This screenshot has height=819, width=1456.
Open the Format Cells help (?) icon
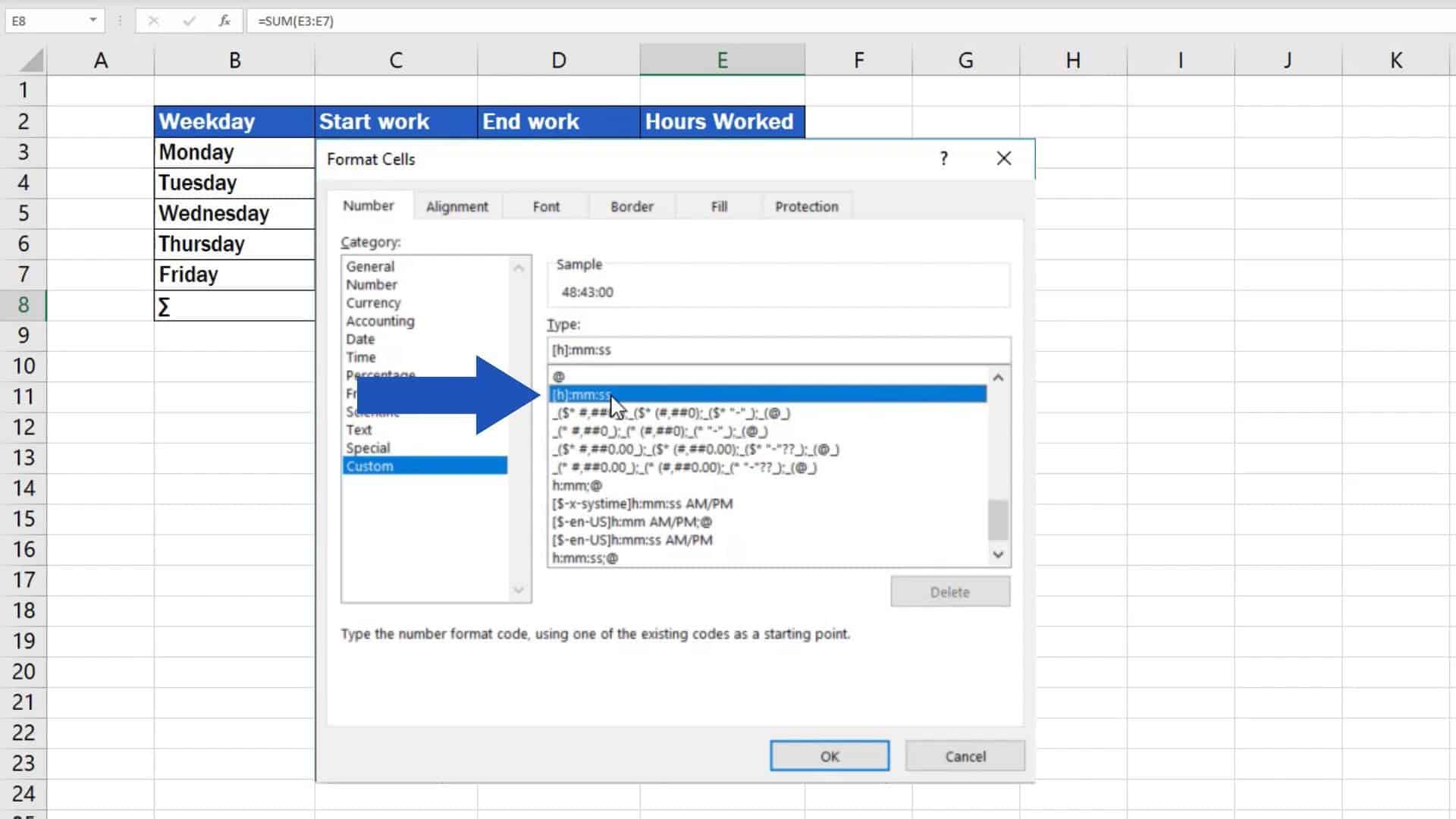943,158
